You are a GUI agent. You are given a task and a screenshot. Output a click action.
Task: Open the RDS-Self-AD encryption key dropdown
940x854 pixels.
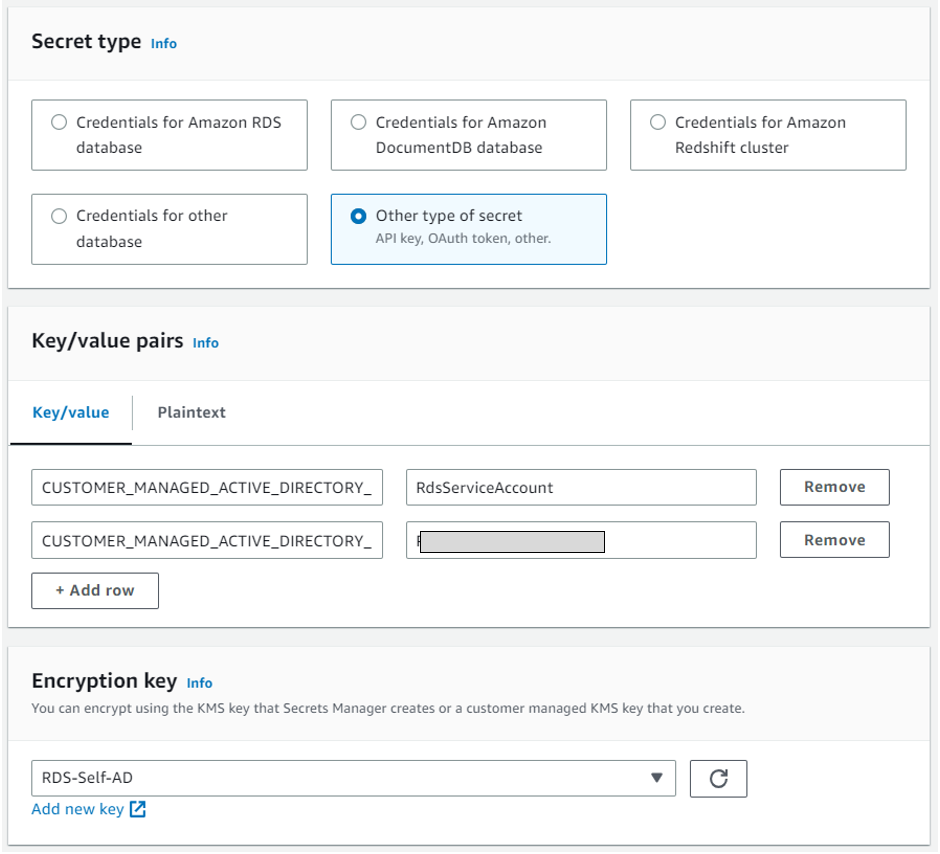[353, 778]
